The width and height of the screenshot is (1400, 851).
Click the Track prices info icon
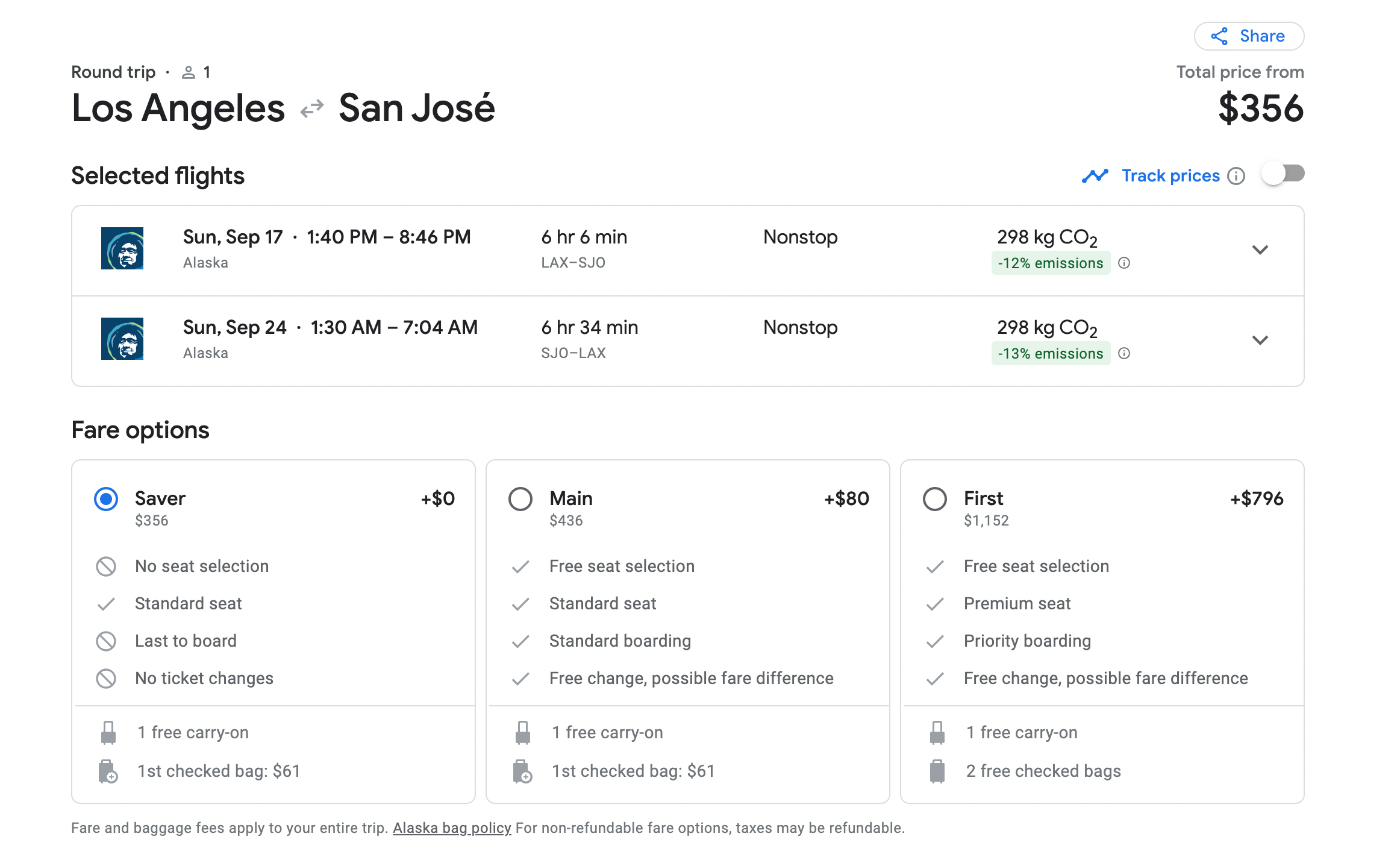click(1236, 176)
